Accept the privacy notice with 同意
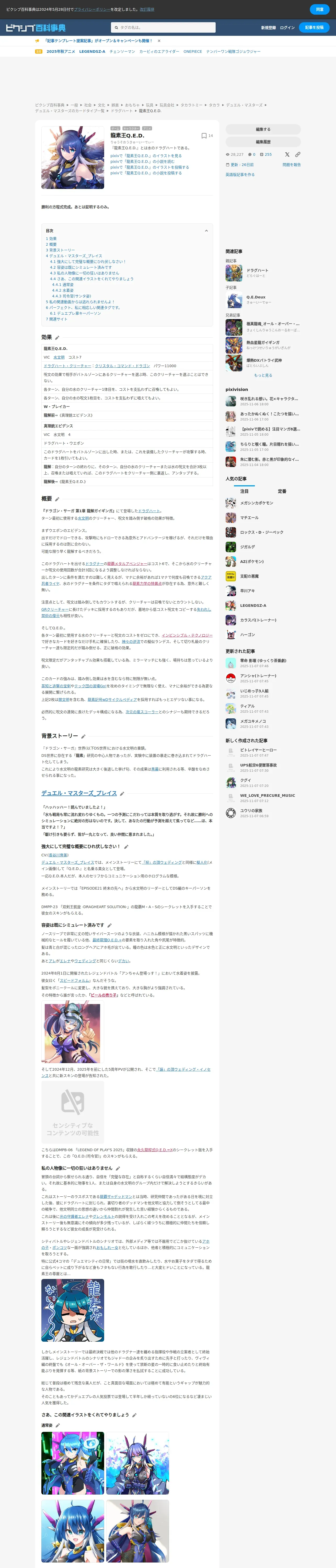 320,10
